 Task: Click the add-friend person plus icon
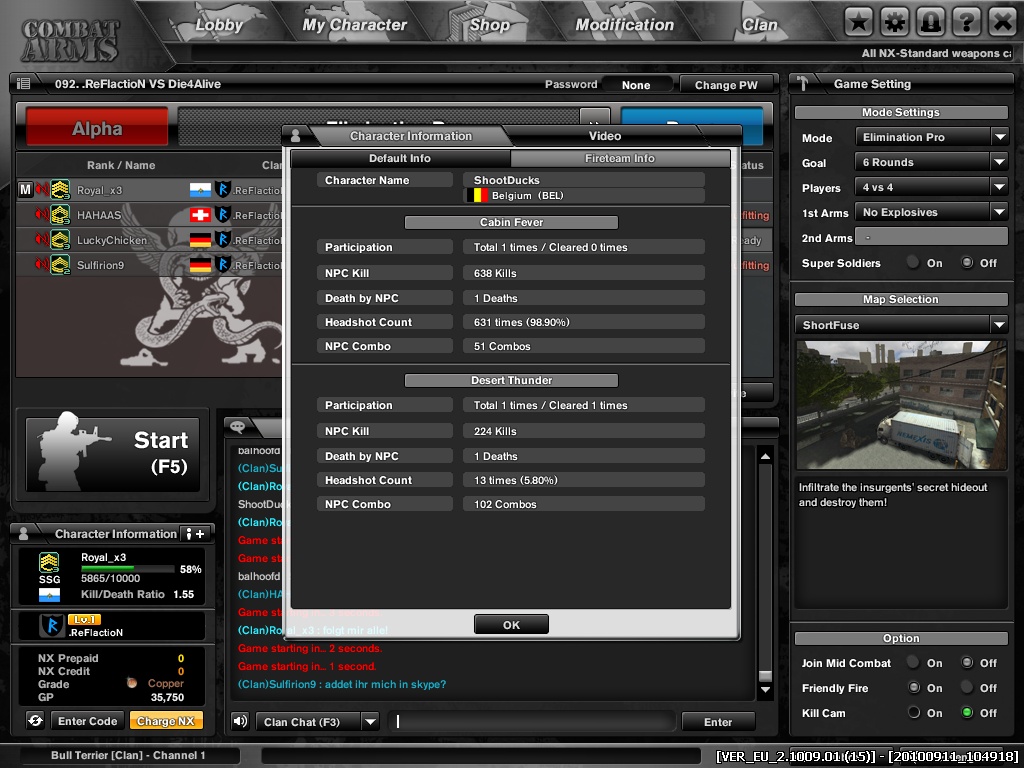tap(195, 534)
